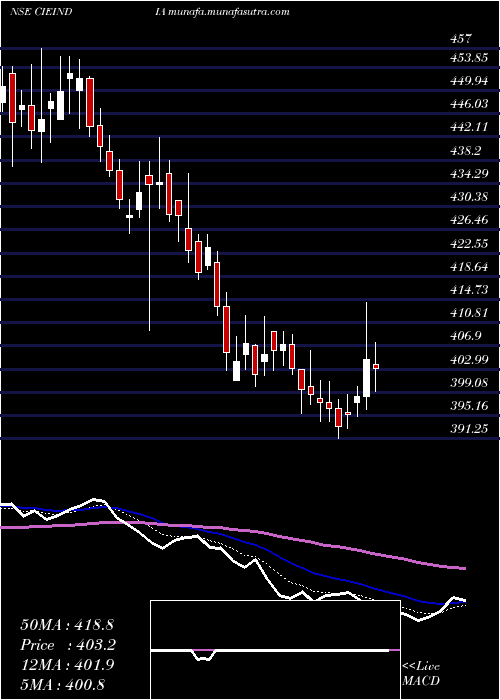Viewport: 500px width, 700px height.
Task: Select the 453.85 price level label
Action: (468, 58)
